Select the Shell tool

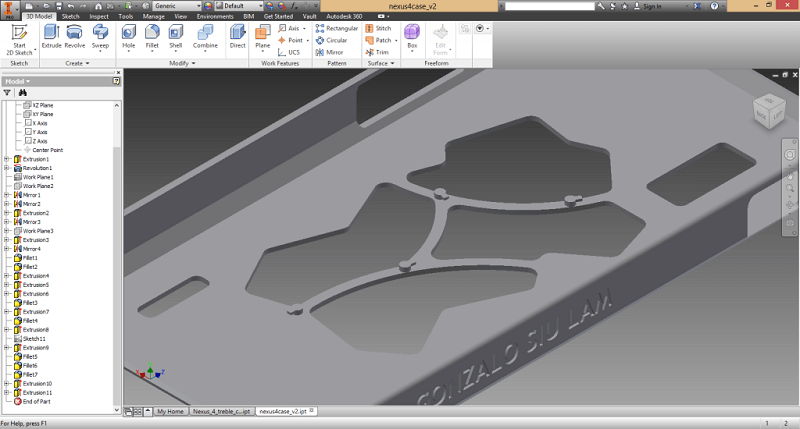(176, 38)
